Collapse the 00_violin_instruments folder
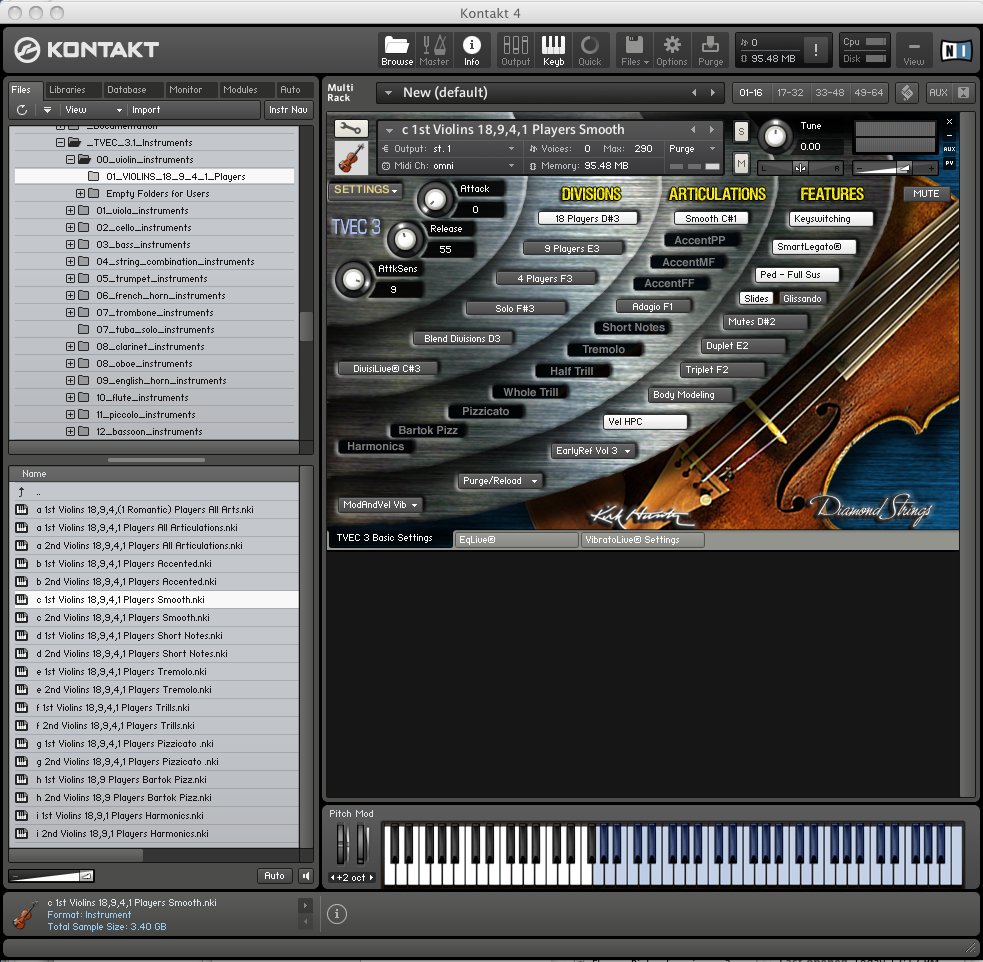This screenshot has width=983, height=962. tap(70, 160)
